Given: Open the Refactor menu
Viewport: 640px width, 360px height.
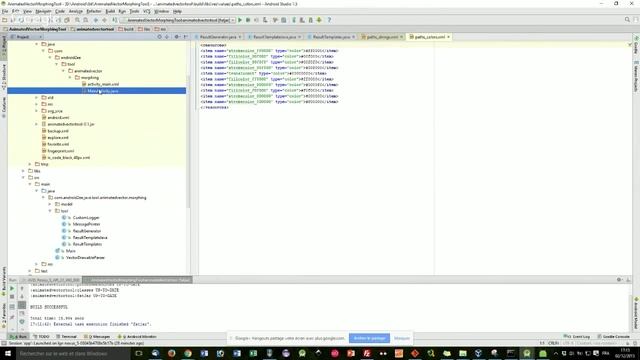Looking at the screenshot, I should pos(93,11).
